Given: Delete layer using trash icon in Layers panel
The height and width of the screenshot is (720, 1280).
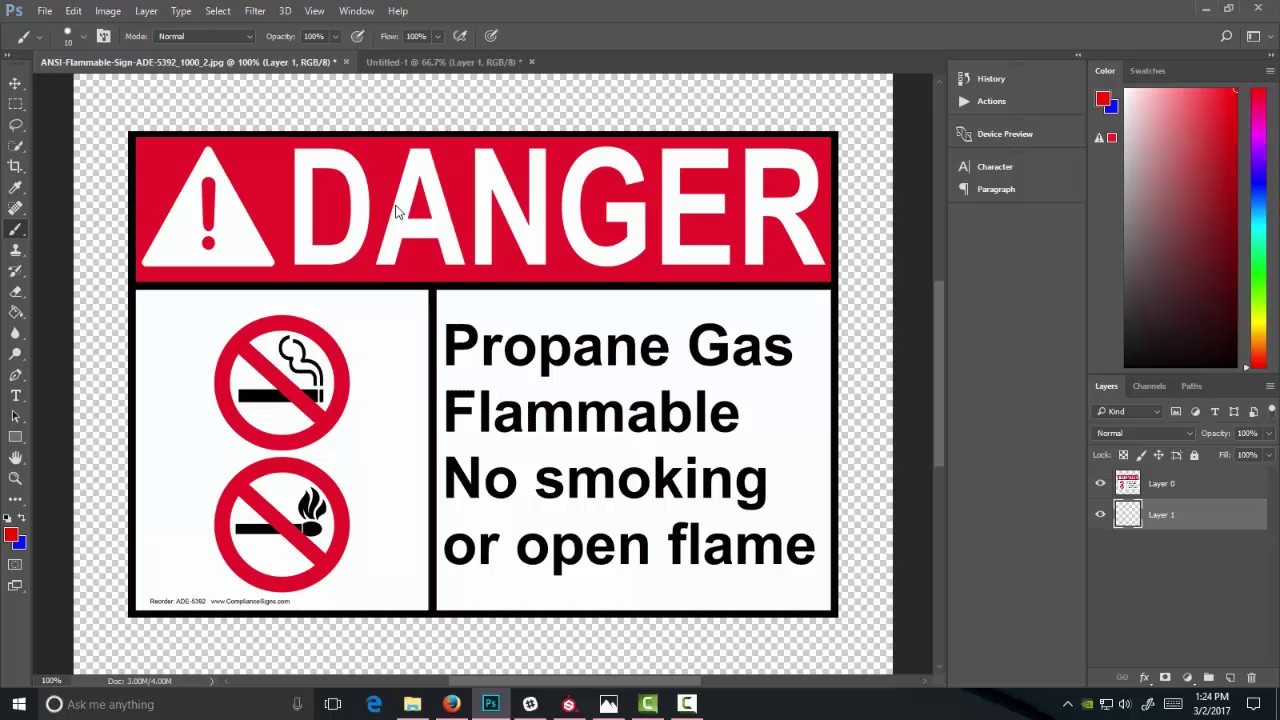Looking at the screenshot, I should click(x=1251, y=677).
